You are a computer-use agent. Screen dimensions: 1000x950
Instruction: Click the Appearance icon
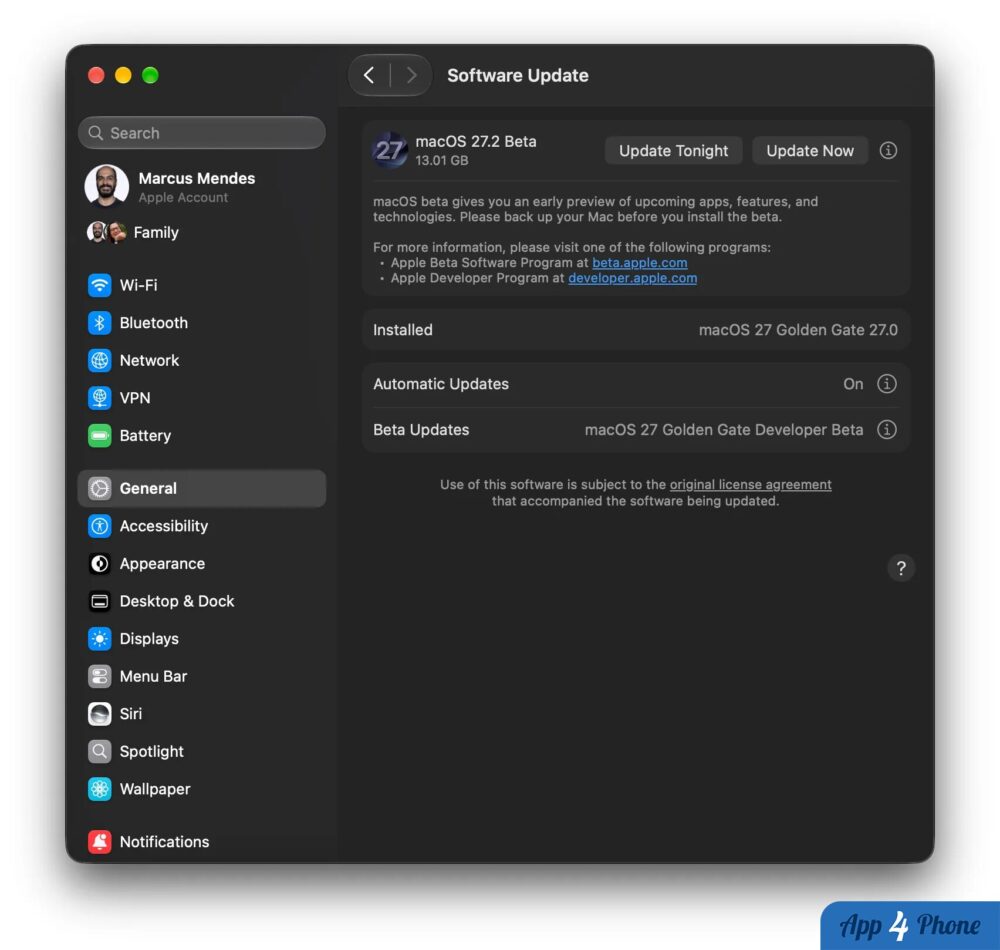point(99,564)
